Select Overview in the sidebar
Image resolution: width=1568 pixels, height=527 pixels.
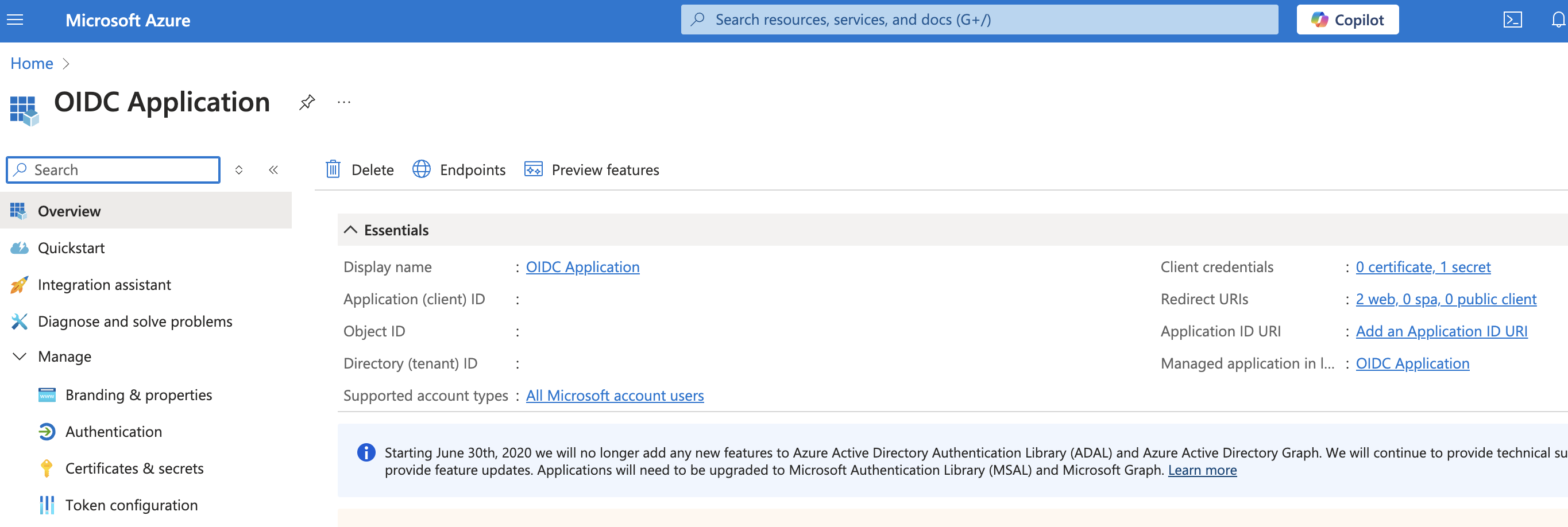click(x=146, y=211)
